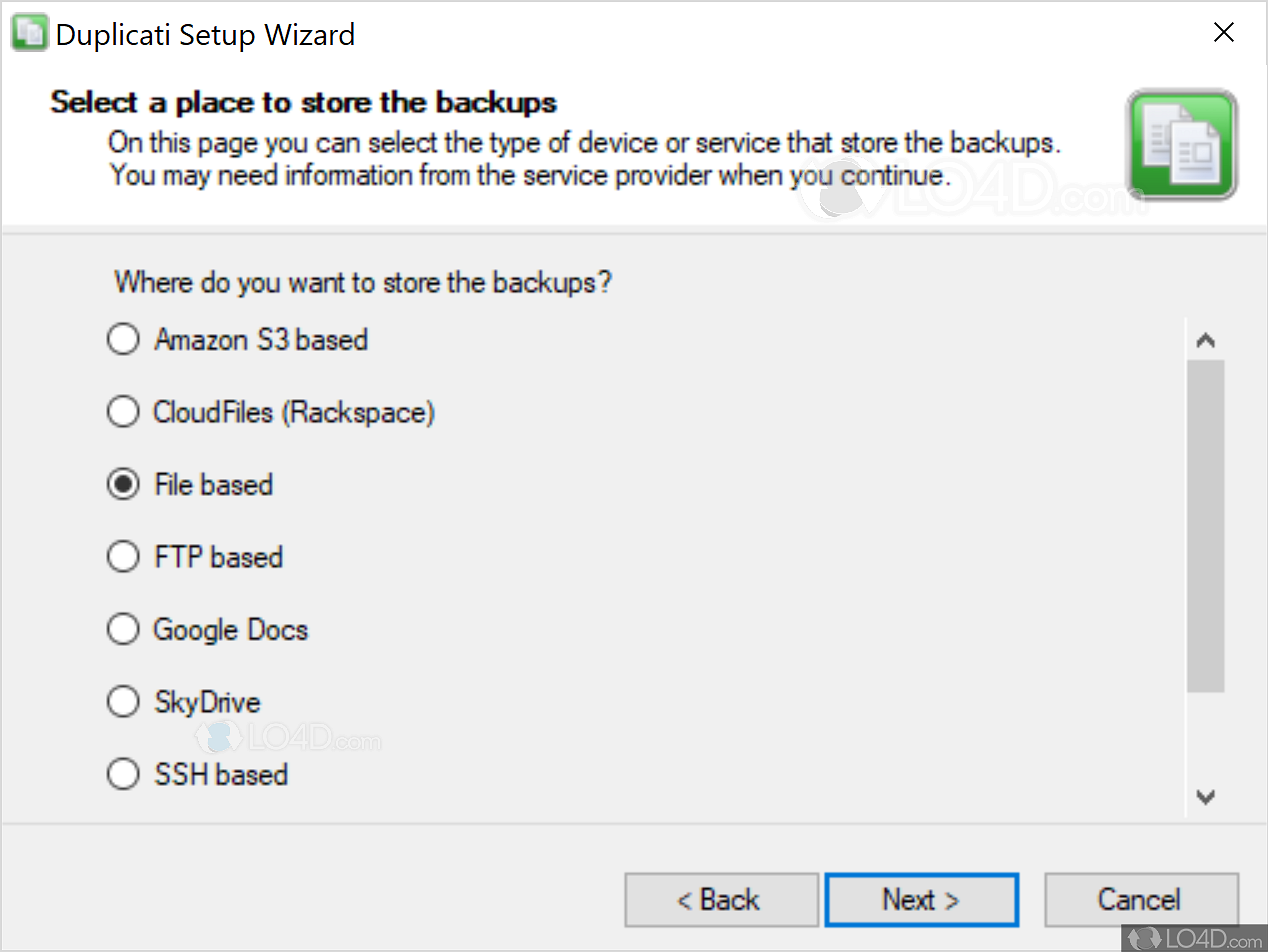Click the "Google Docs" label text
Image resolution: width=1268 pixels, height=952 pixels.
[x=231, y=630]
